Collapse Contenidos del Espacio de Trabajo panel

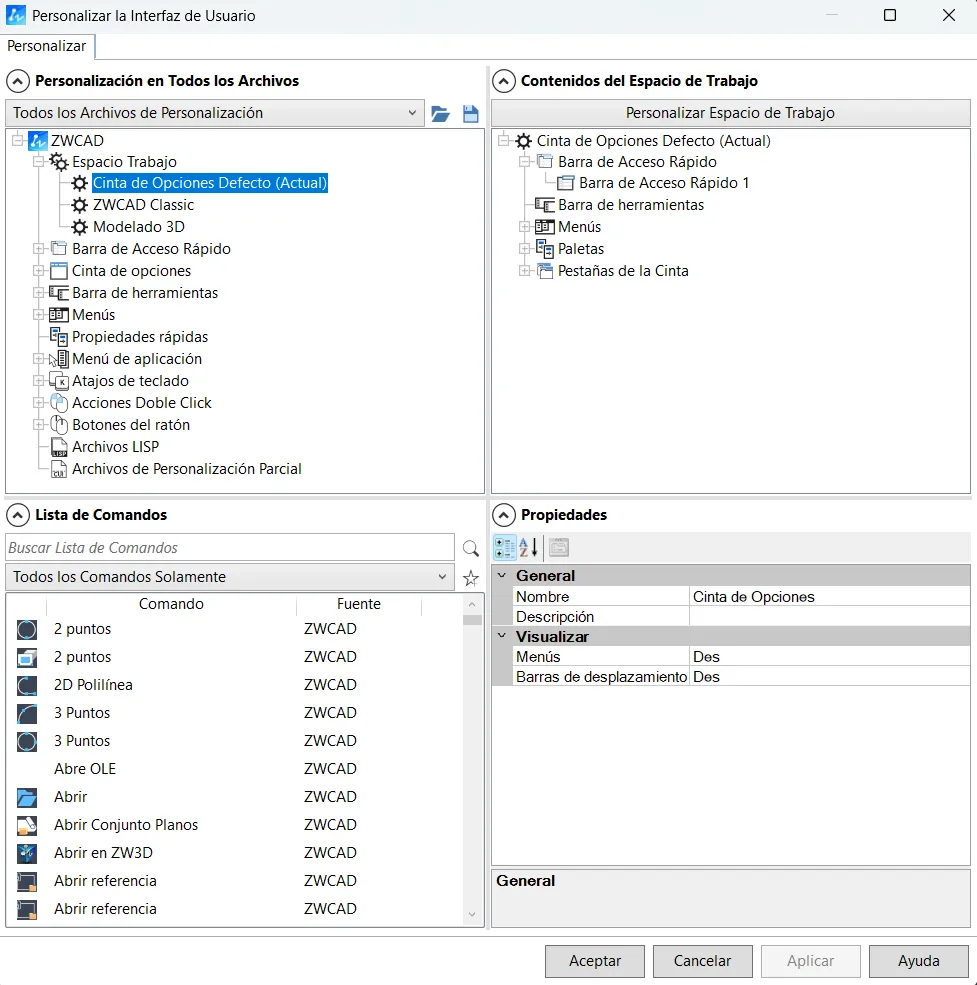(504, 81)
